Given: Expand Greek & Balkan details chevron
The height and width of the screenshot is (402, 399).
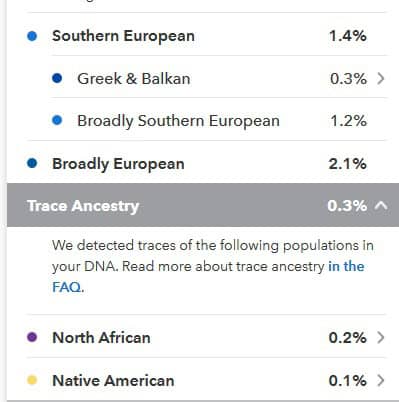Looking at the screenshot, I should [381, 79].
